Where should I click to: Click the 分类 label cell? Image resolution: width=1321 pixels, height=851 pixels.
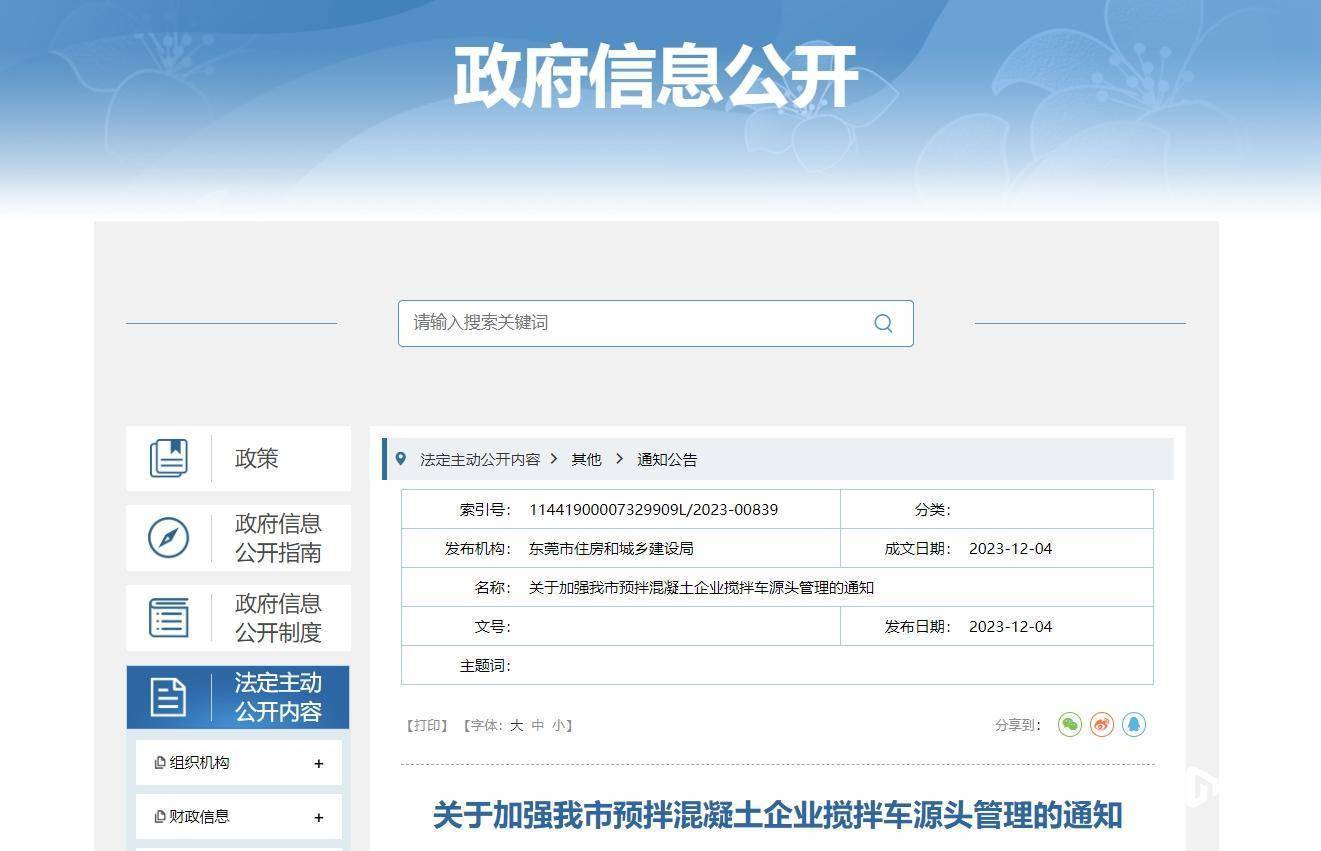932,509
